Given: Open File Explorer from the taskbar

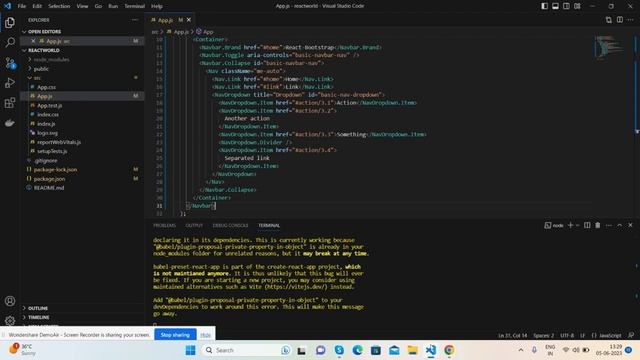Looking at the screenshot, I should [412, 350].
